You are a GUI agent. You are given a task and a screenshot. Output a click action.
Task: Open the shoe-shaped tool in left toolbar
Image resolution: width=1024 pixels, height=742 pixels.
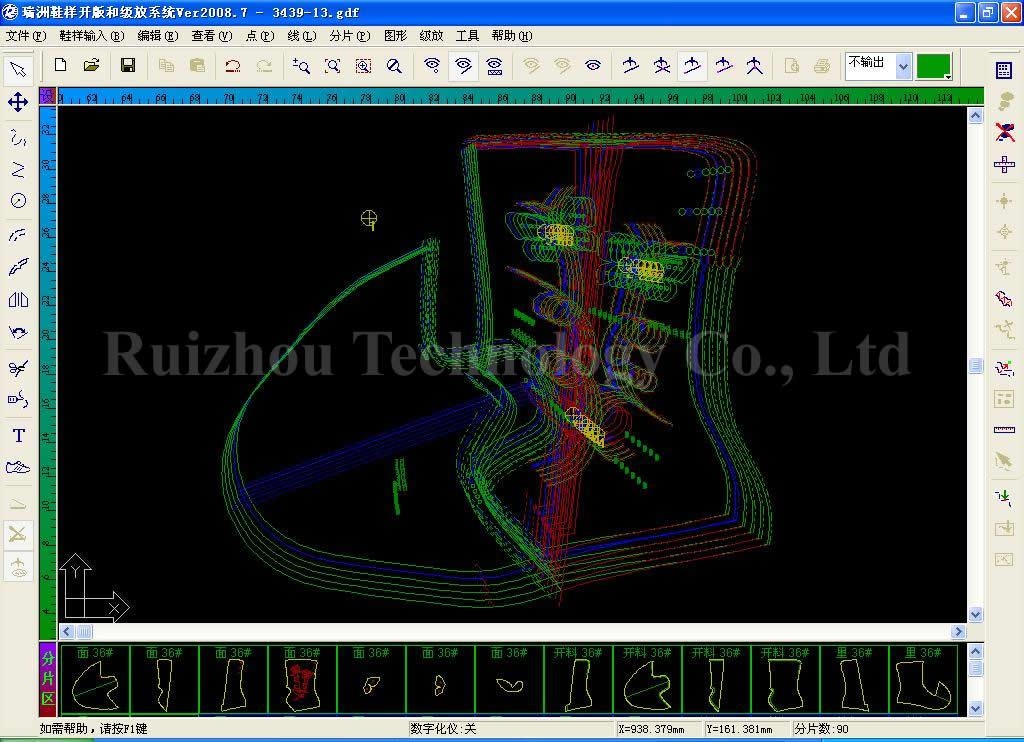click(18, 468)
